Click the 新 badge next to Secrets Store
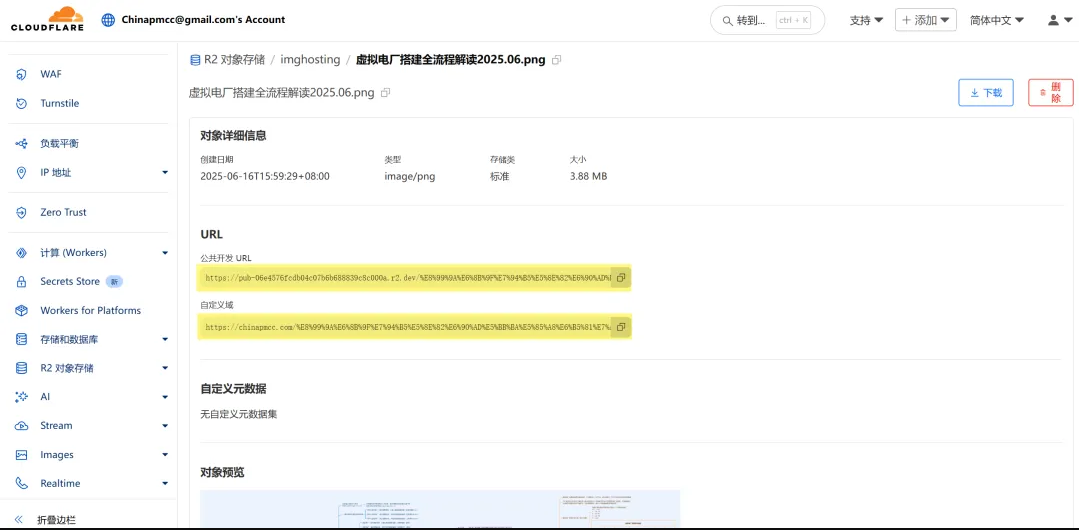Screen dimensions: 1079x530 (x=116, y=282)
